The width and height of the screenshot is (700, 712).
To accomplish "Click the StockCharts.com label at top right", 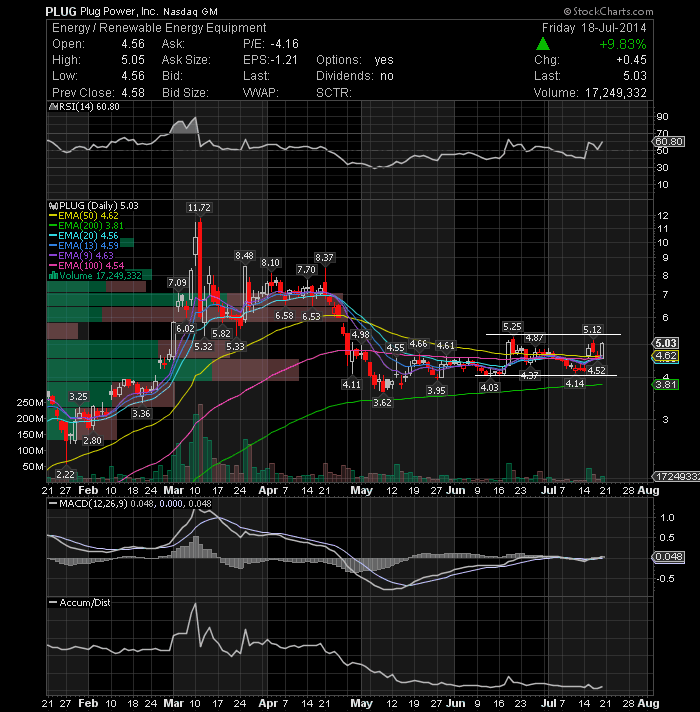I will tap(609, 11).
